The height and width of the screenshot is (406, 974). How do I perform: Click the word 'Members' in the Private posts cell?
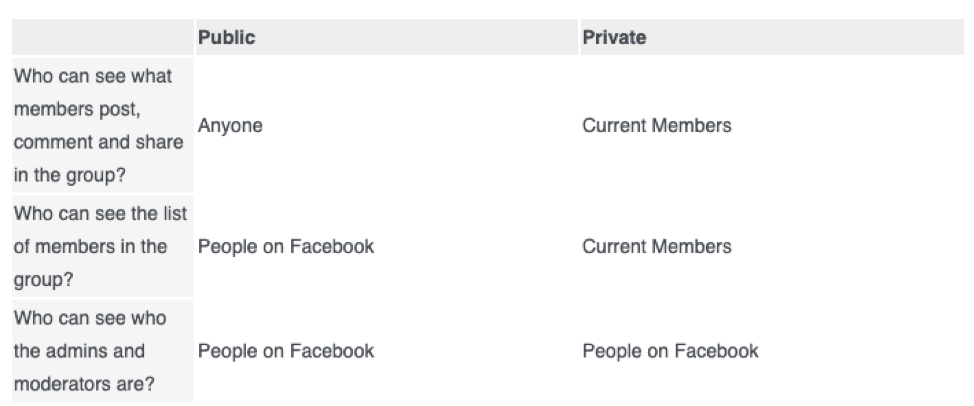click(696, 126)
